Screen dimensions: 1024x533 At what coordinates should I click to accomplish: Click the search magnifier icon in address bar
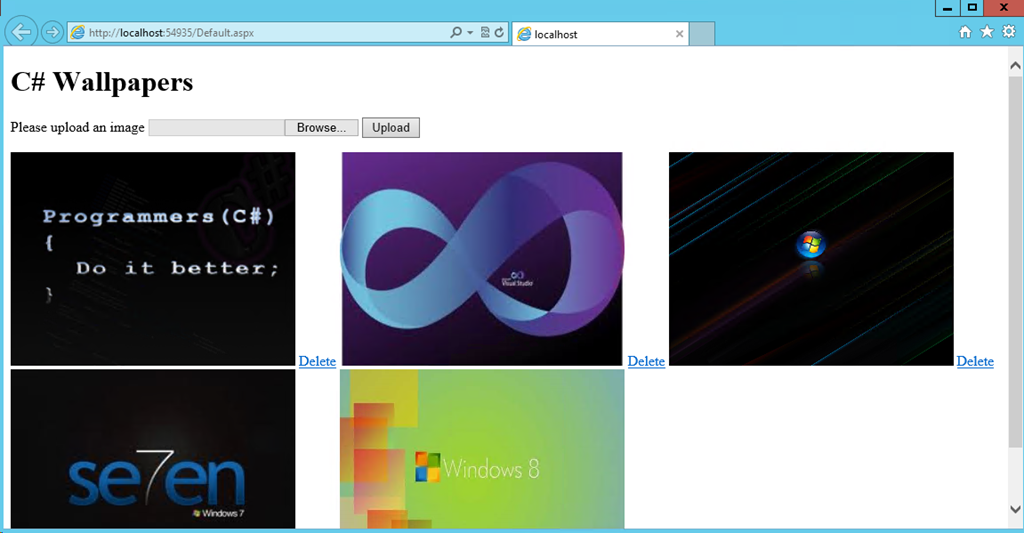click(456, 33)
